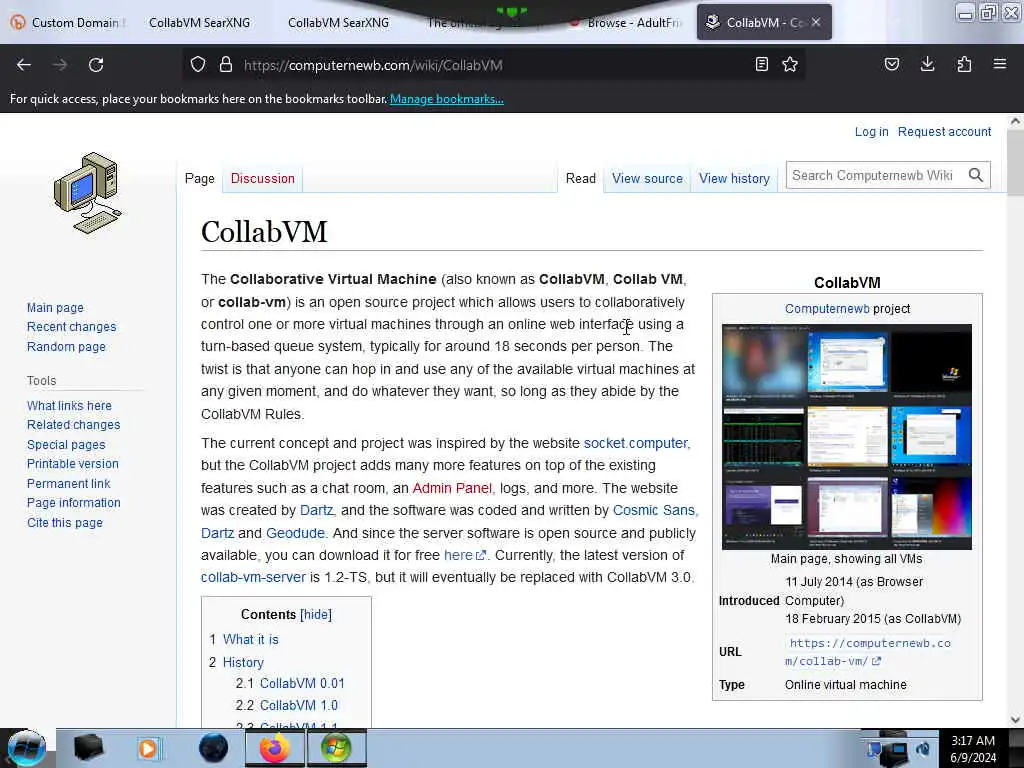This screenshot has width=1024, height=768.
Task: Select the Page wiki tab
Action: point(199,178)
